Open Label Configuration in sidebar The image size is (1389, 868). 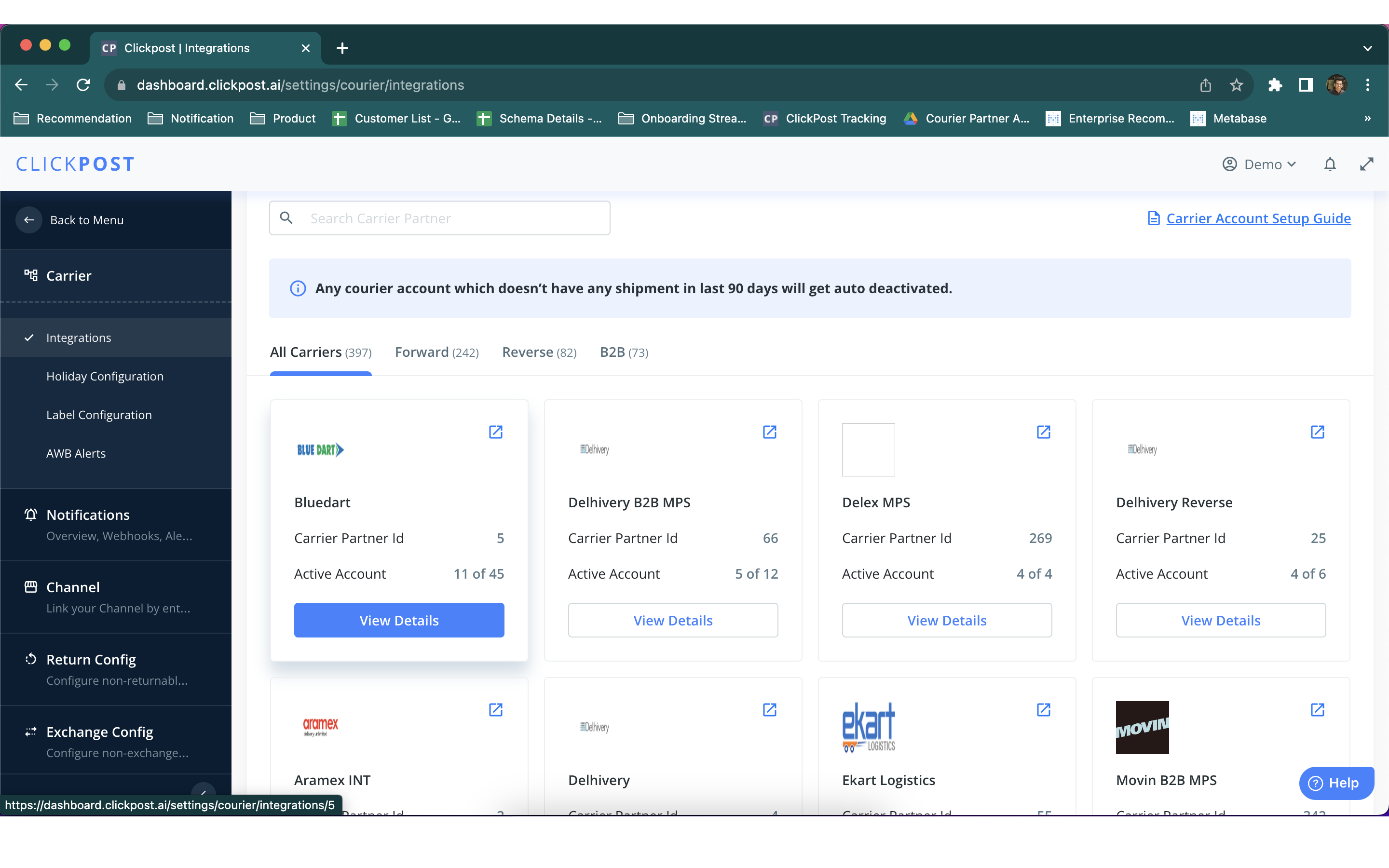coord(116,415)
